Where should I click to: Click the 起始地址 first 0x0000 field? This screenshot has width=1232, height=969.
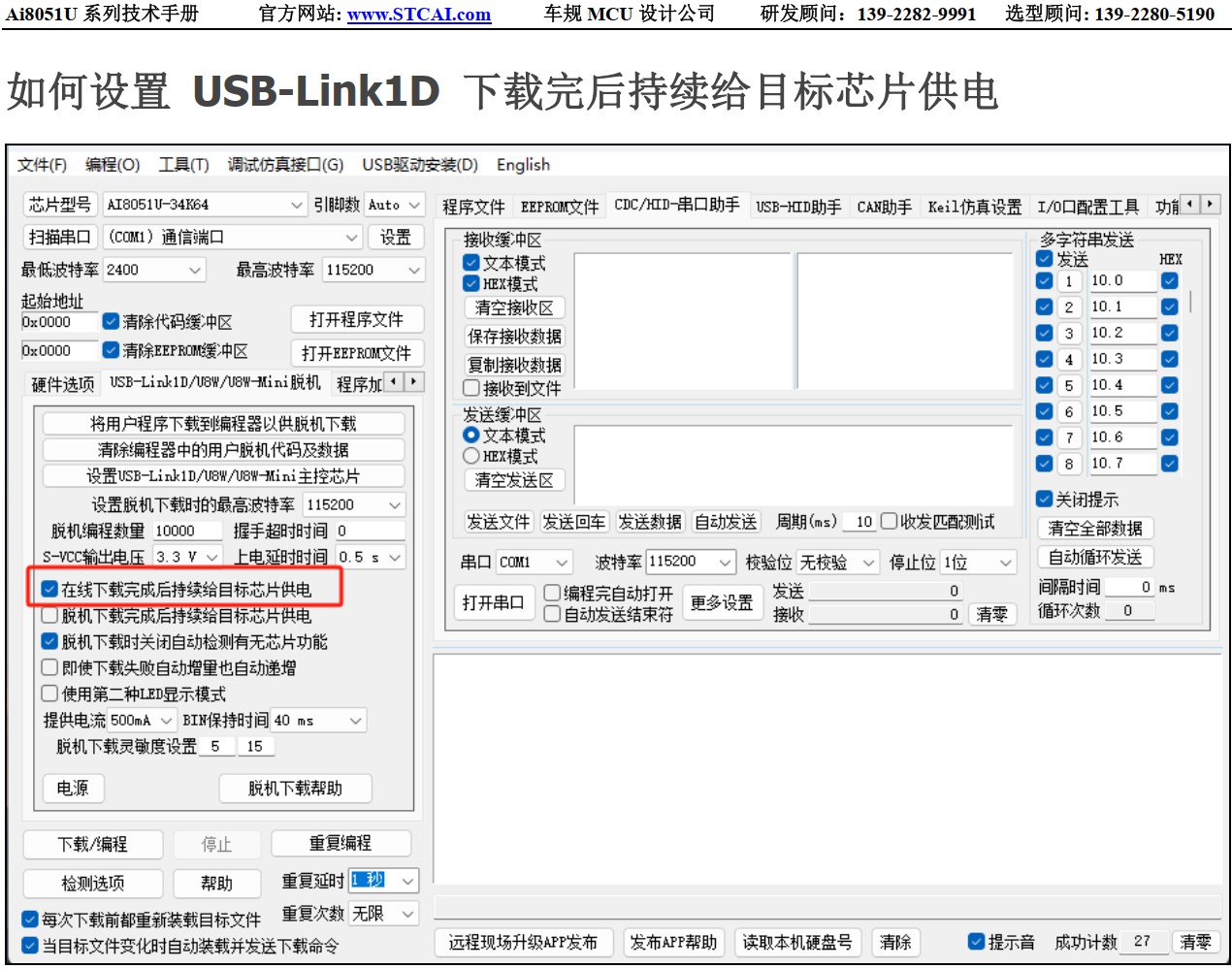59,321
